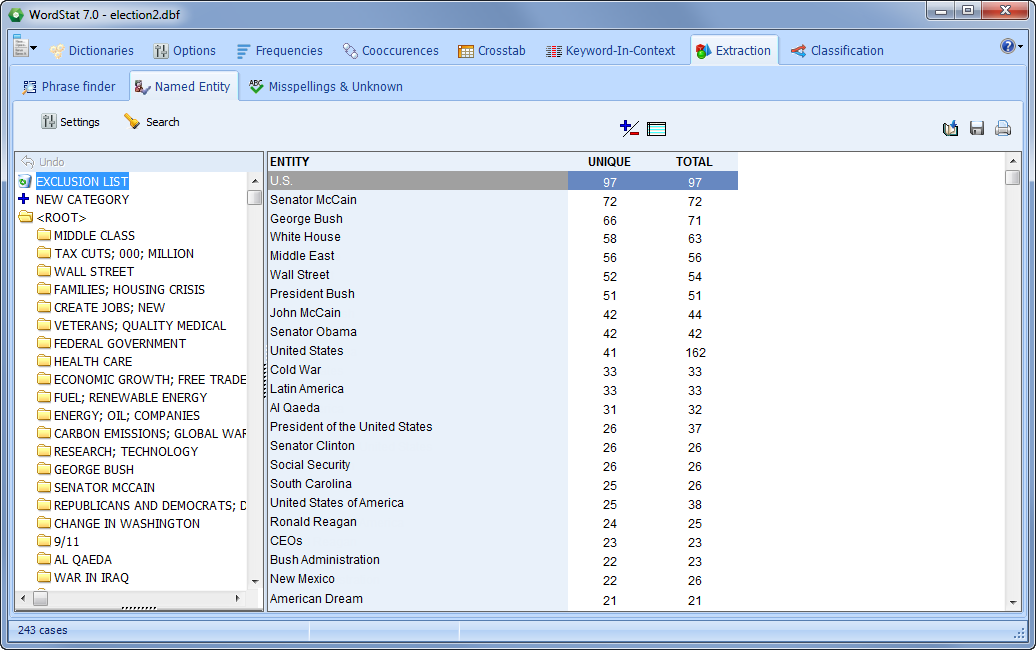Image resolution: width=1036 pixels, height=650 pixels.
Task: Select the HEALTH CARE category folder
Action: tap(92, 361)
